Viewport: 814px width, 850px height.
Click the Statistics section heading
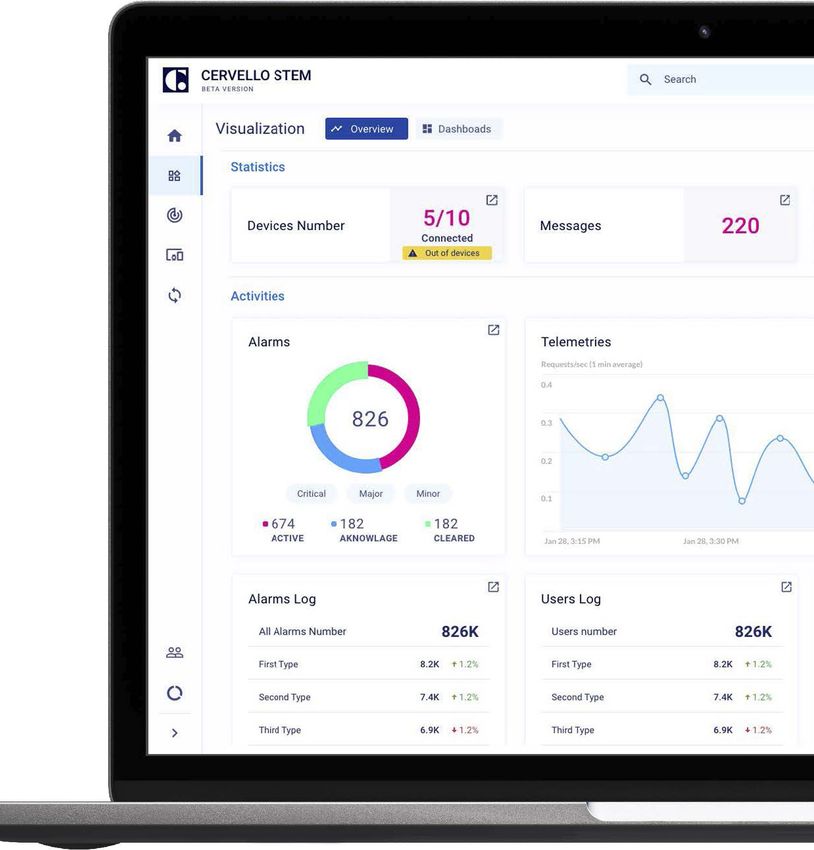click(257, 167)
